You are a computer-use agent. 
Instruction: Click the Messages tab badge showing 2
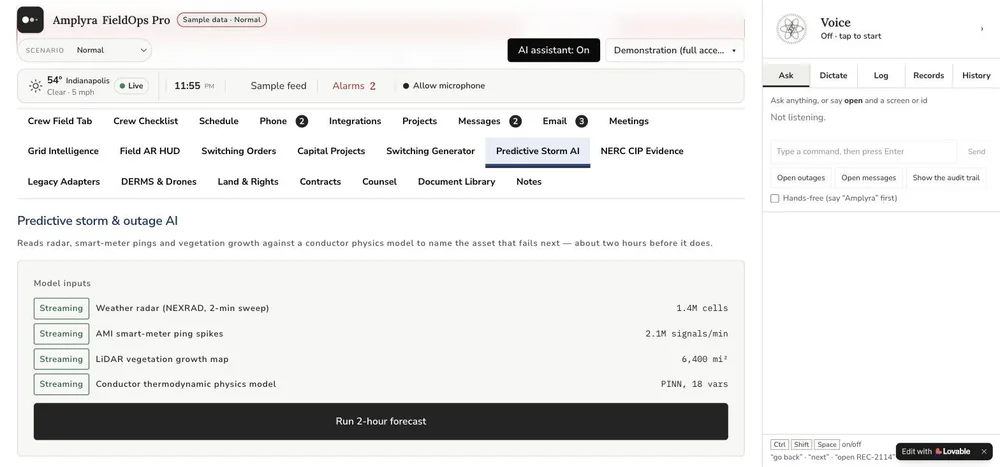(515, 121)
